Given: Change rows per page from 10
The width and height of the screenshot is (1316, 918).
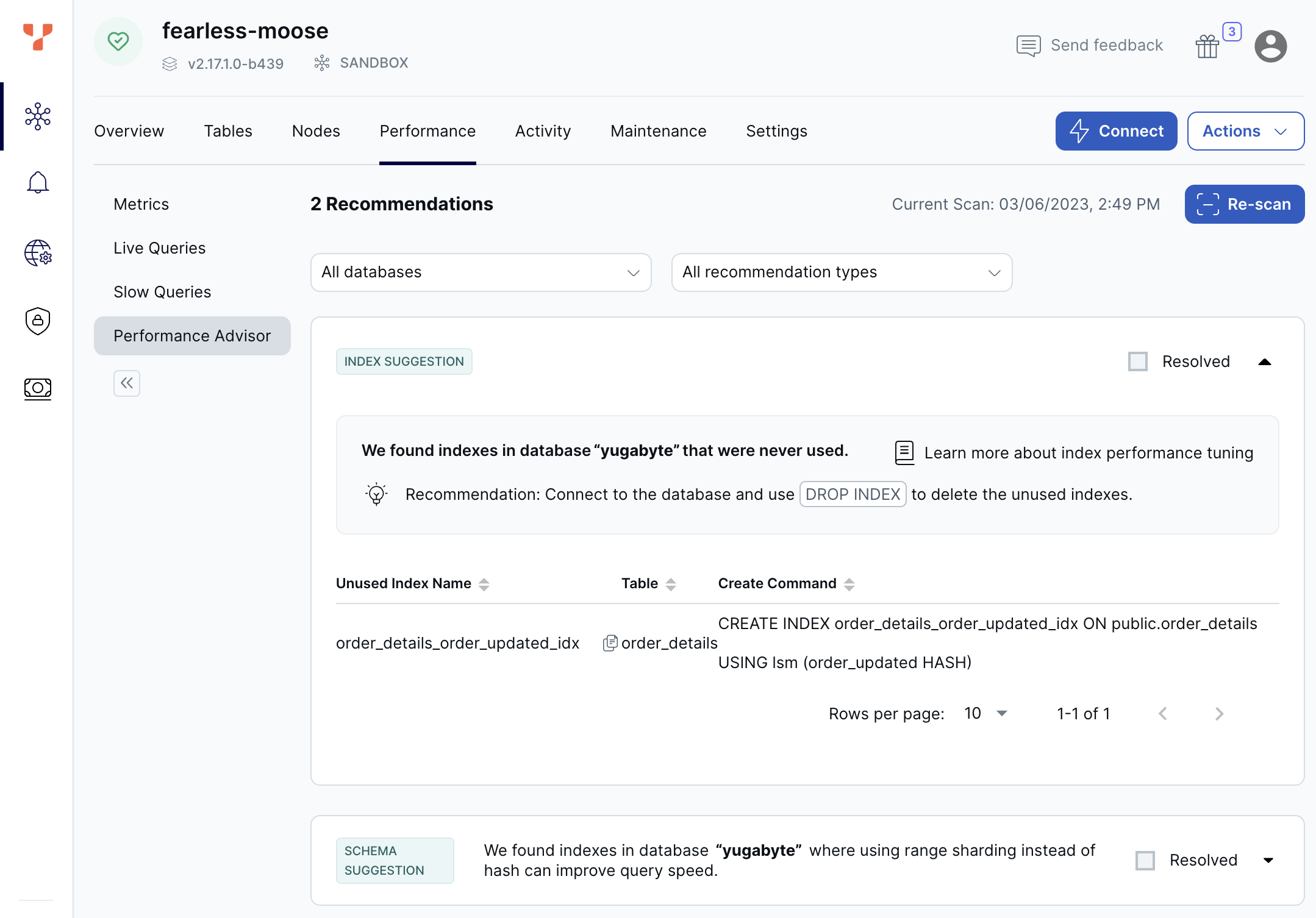Looking at the screenshot, I should (x=984, y=713).
